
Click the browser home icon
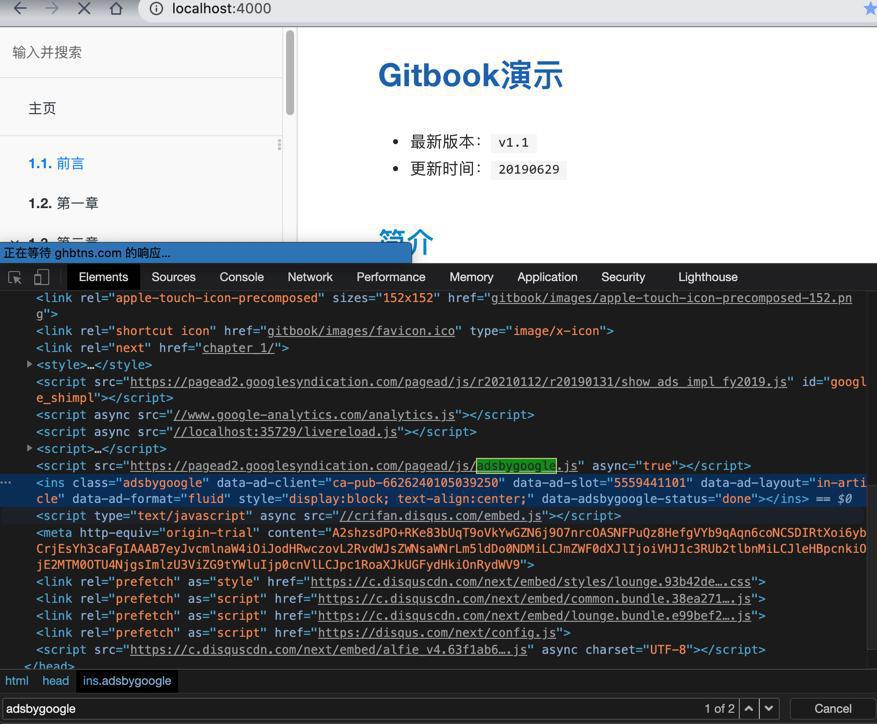click(x=116, y=8)
